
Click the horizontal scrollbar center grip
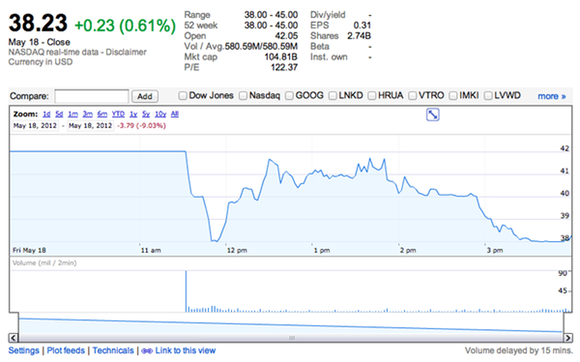pyautogui.click(x=292, y=338)
